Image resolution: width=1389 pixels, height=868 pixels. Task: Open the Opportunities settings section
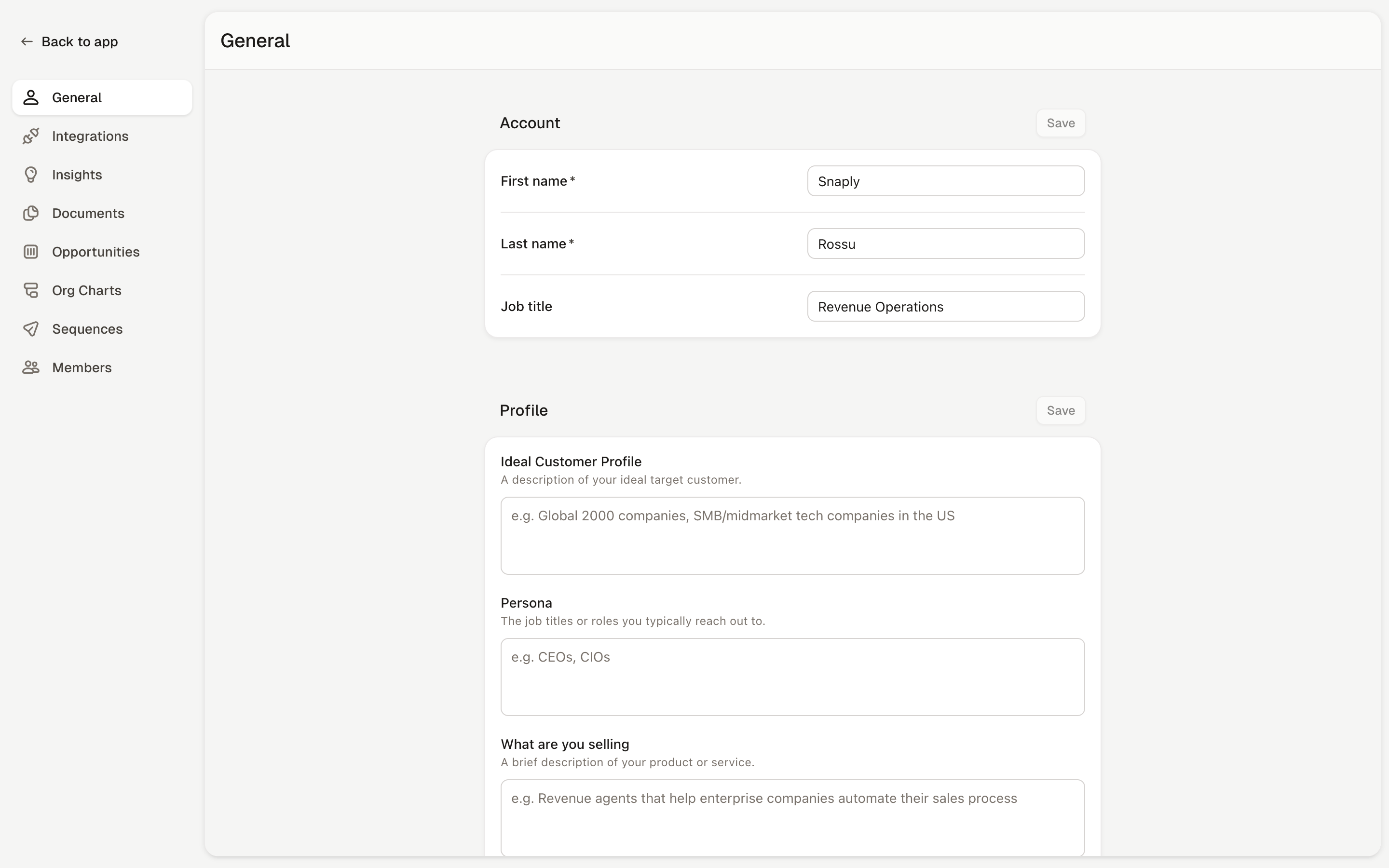point(102,251)
